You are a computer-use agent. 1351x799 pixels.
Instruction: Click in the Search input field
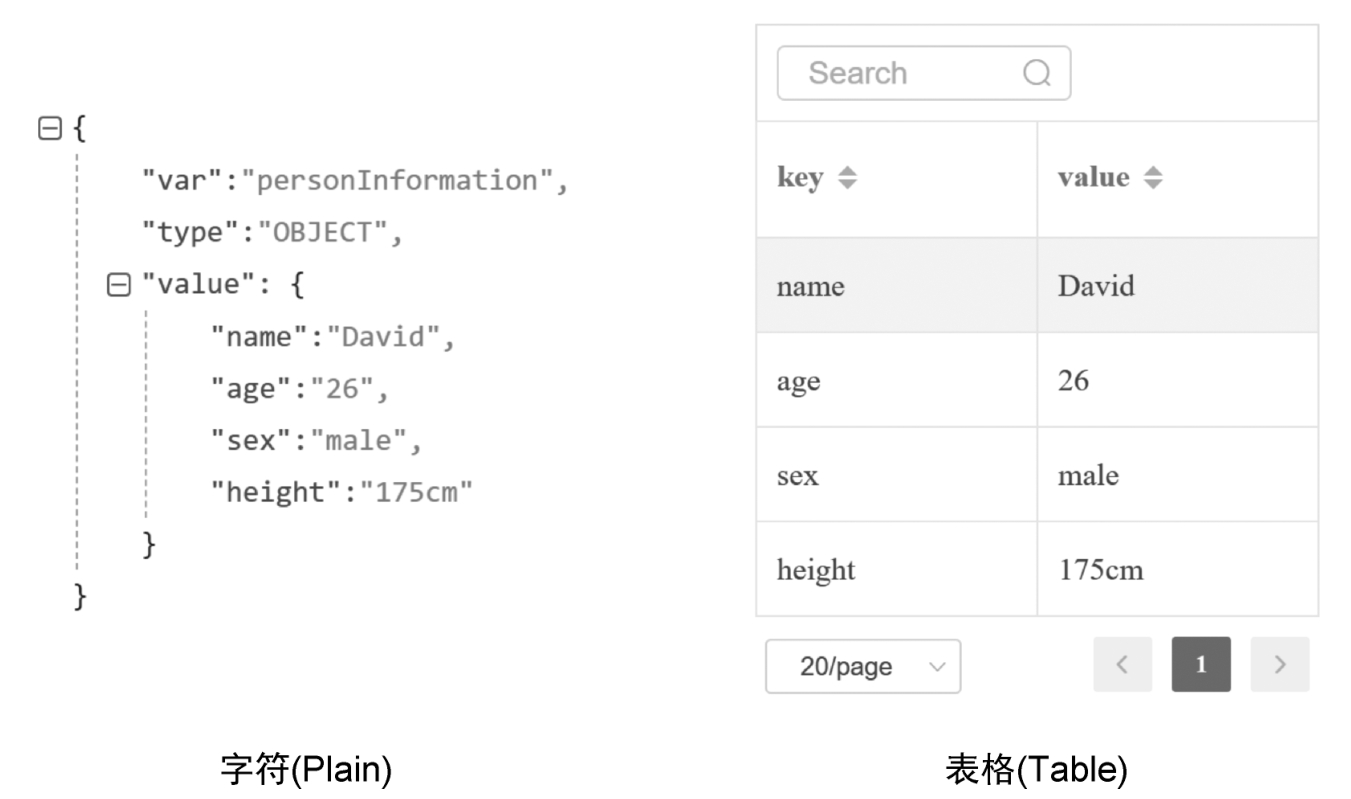pyautogui.click(x=900, y=73)
